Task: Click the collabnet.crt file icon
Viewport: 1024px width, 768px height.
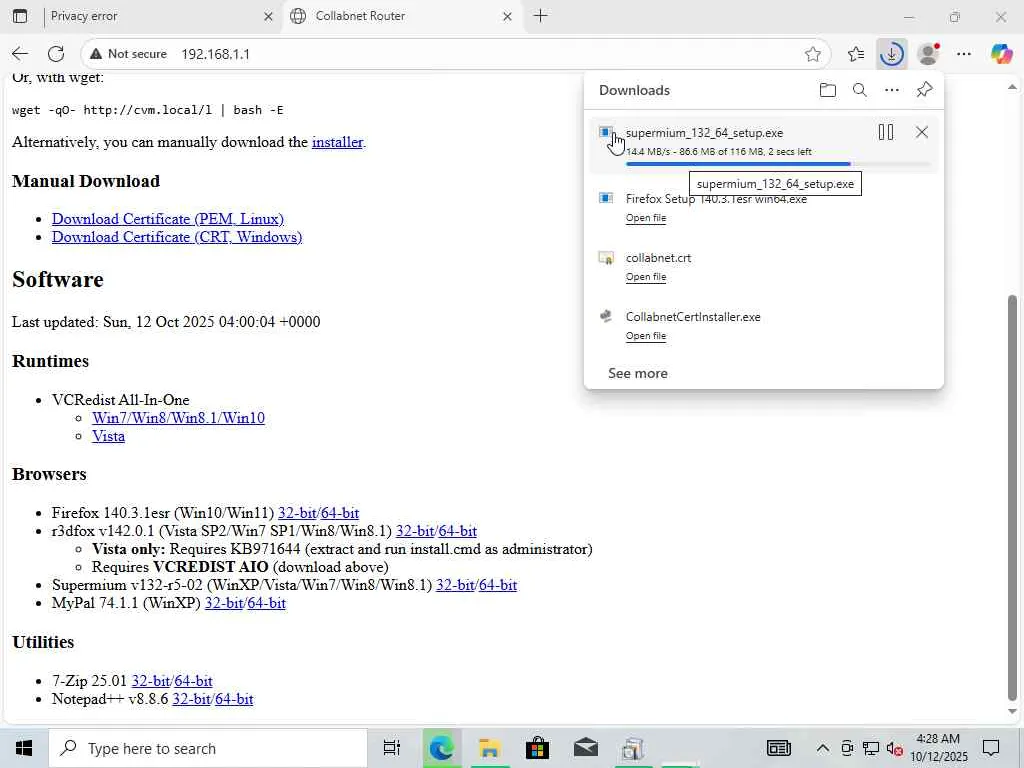Action: point(606,258)
